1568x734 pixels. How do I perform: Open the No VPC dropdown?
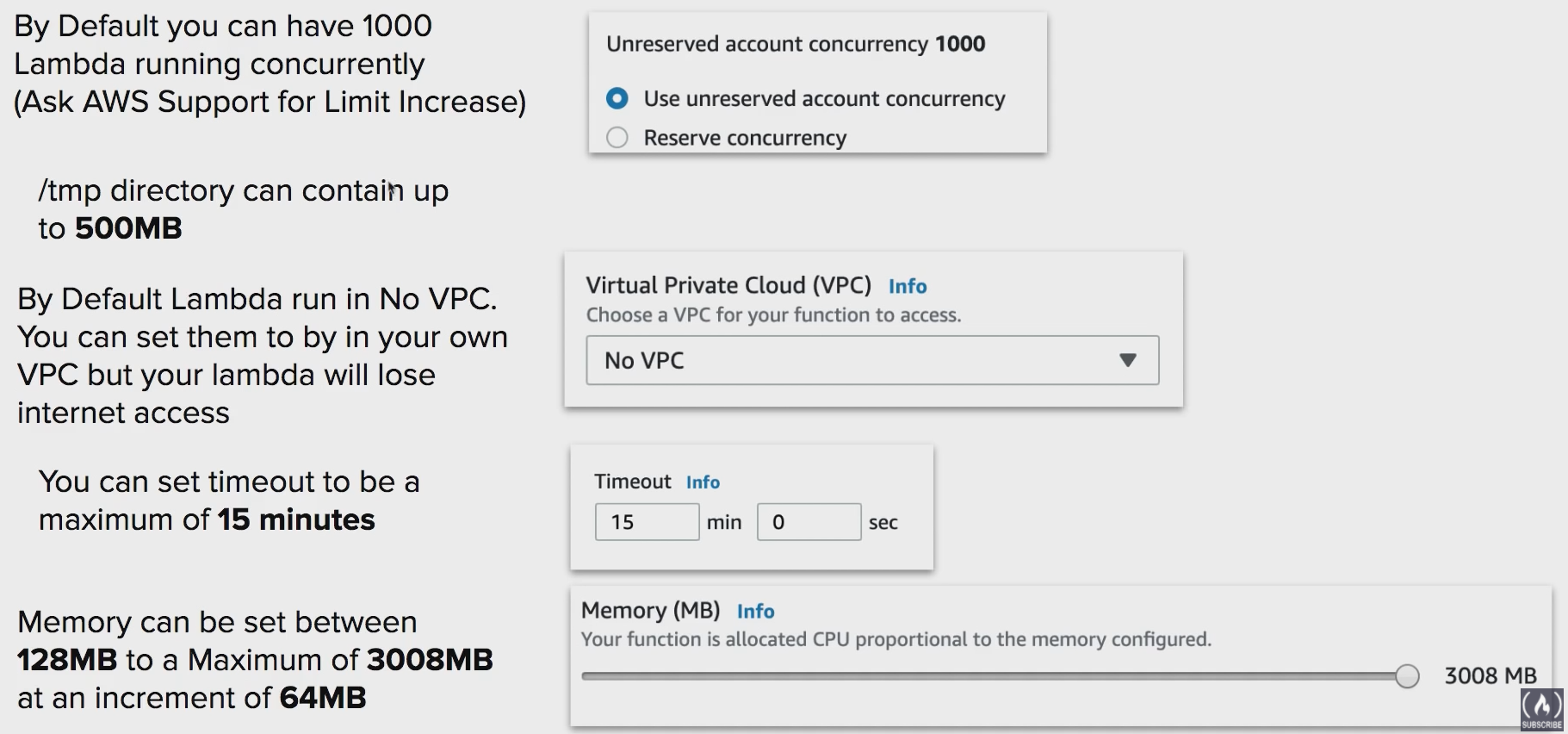(871, 360)
